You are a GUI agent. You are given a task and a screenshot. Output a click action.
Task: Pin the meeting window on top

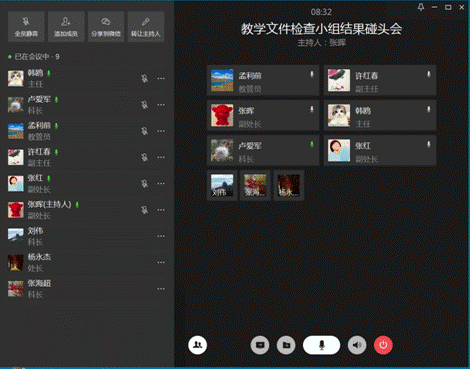421,7
